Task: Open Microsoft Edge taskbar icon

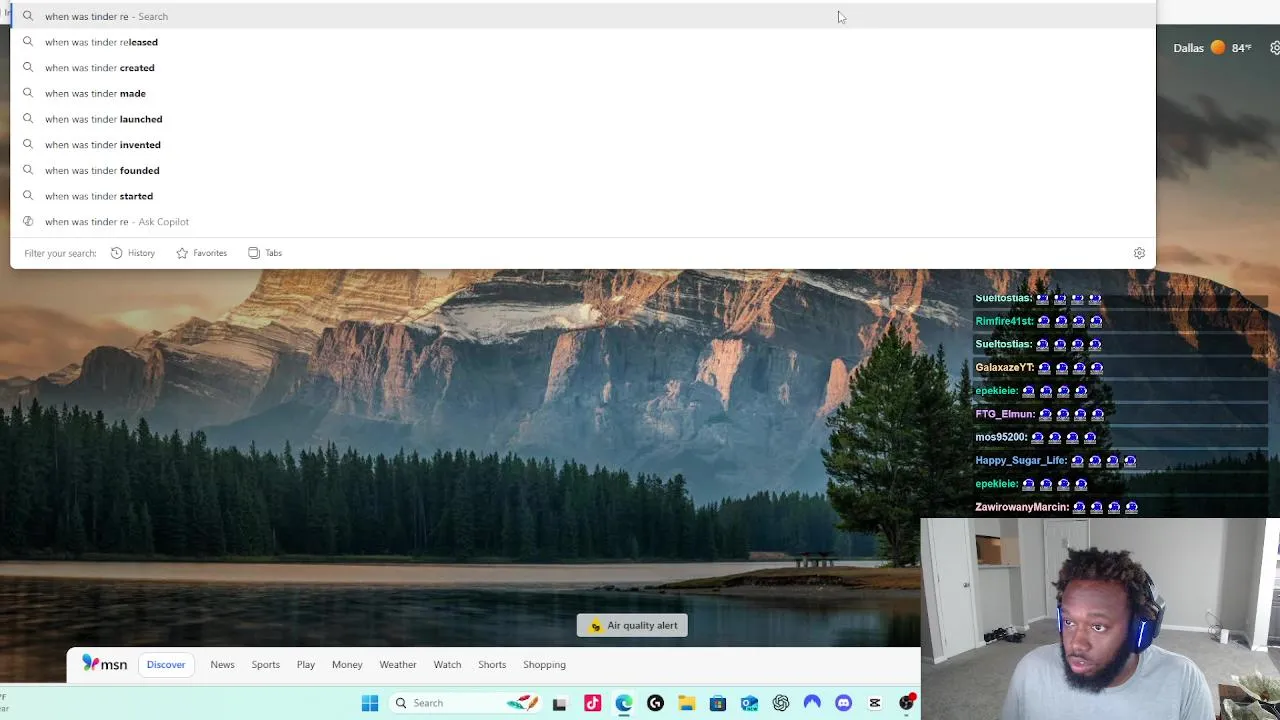Action: 624,703
